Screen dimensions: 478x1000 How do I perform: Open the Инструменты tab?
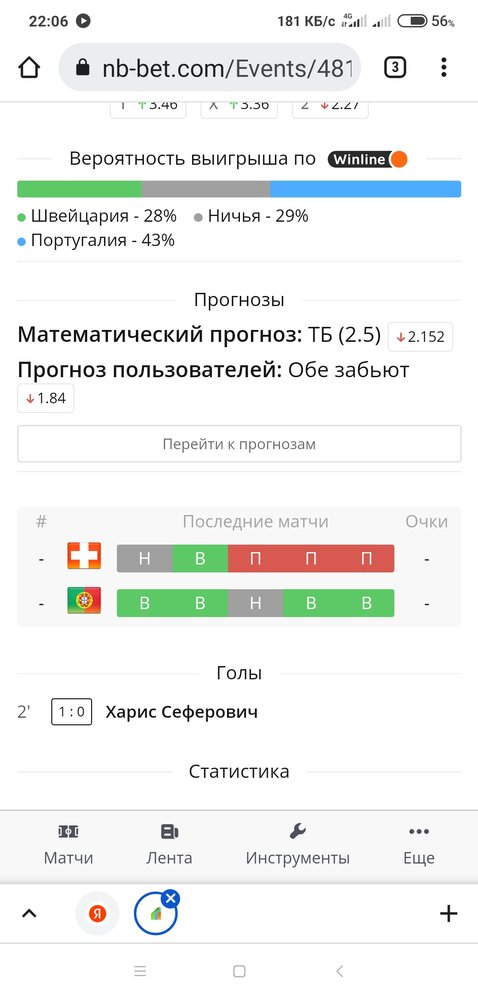coord(298,844)
